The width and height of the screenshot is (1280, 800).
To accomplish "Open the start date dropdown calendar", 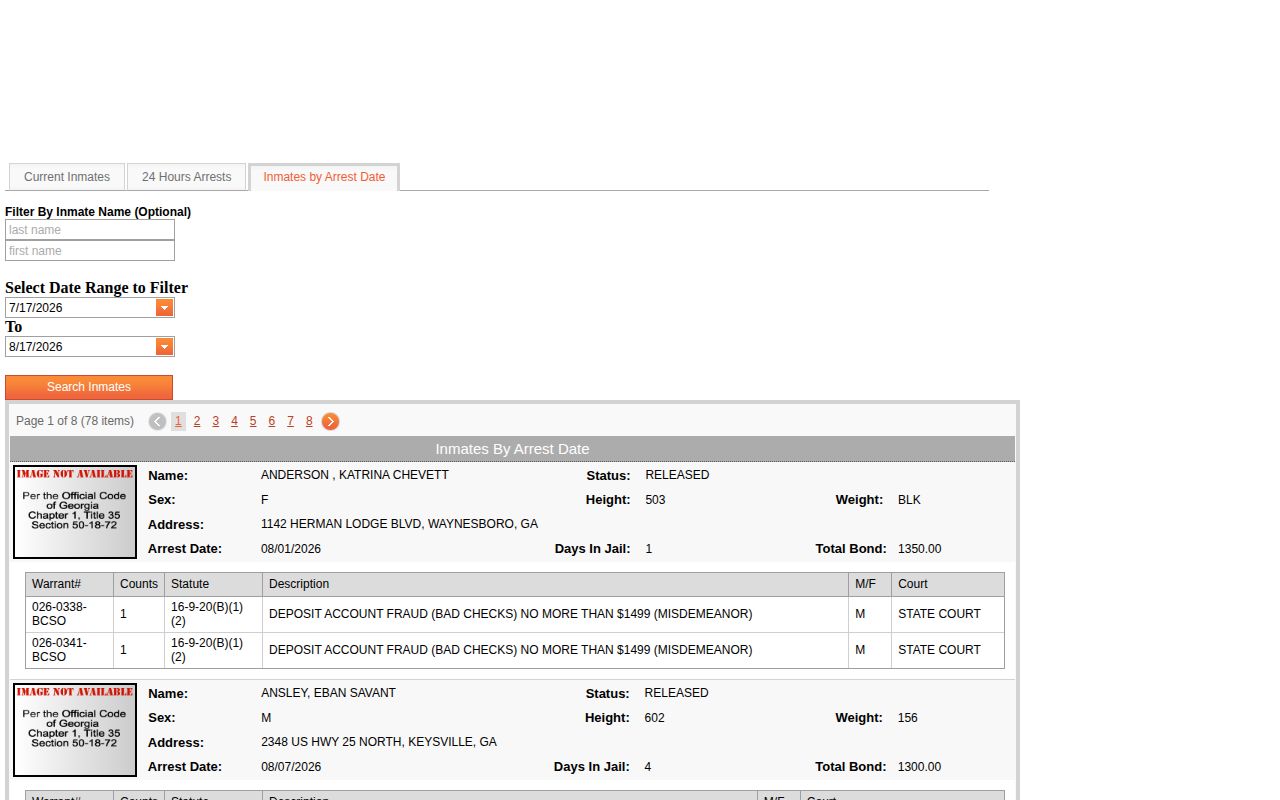I will tap(165, 308).
